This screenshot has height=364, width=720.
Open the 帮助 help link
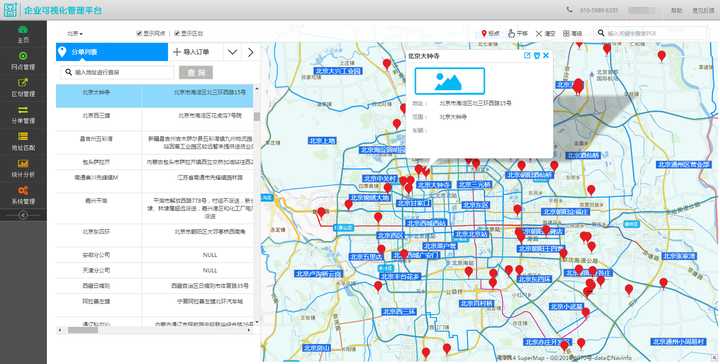click(x=676, y=10)
